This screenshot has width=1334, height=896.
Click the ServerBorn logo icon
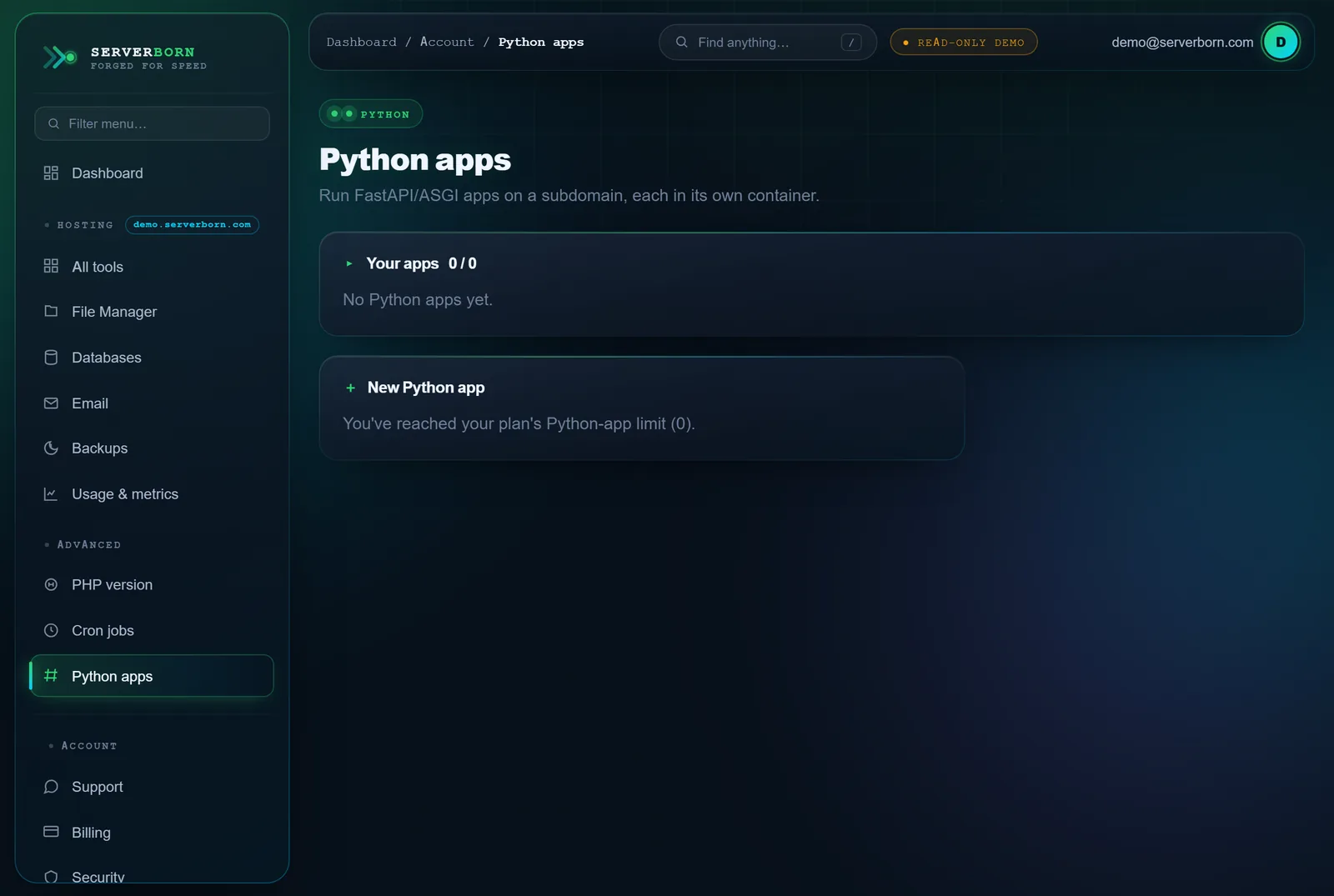[x=60, y=57]
